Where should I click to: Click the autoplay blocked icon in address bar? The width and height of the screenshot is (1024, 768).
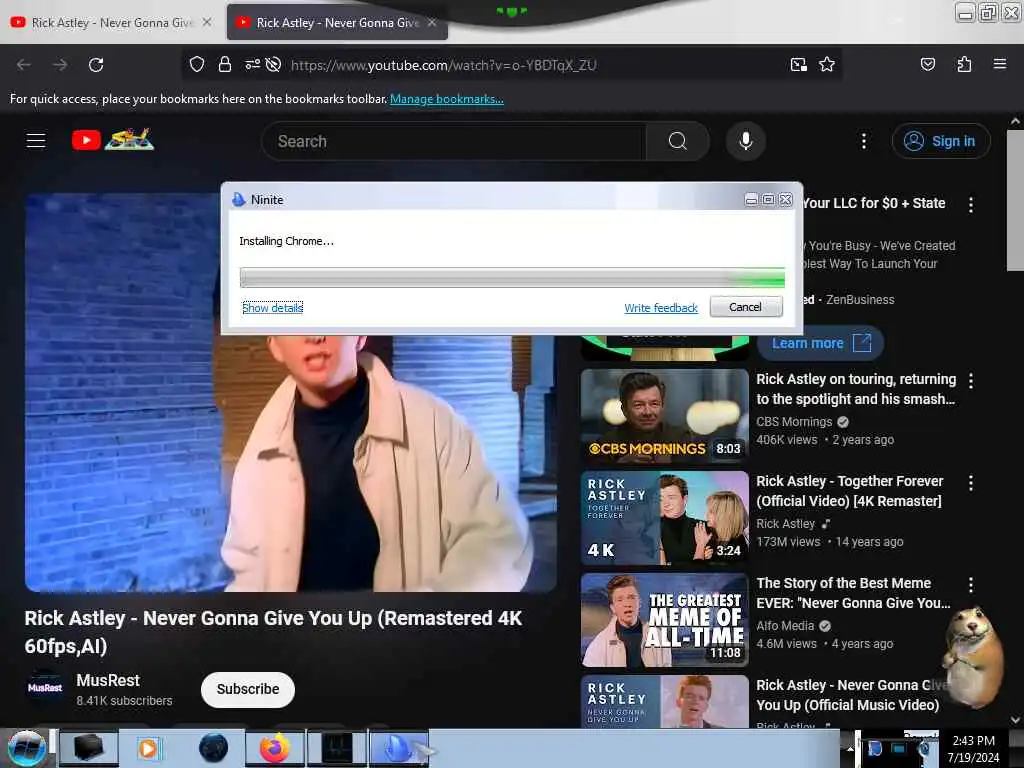(274, 64)
